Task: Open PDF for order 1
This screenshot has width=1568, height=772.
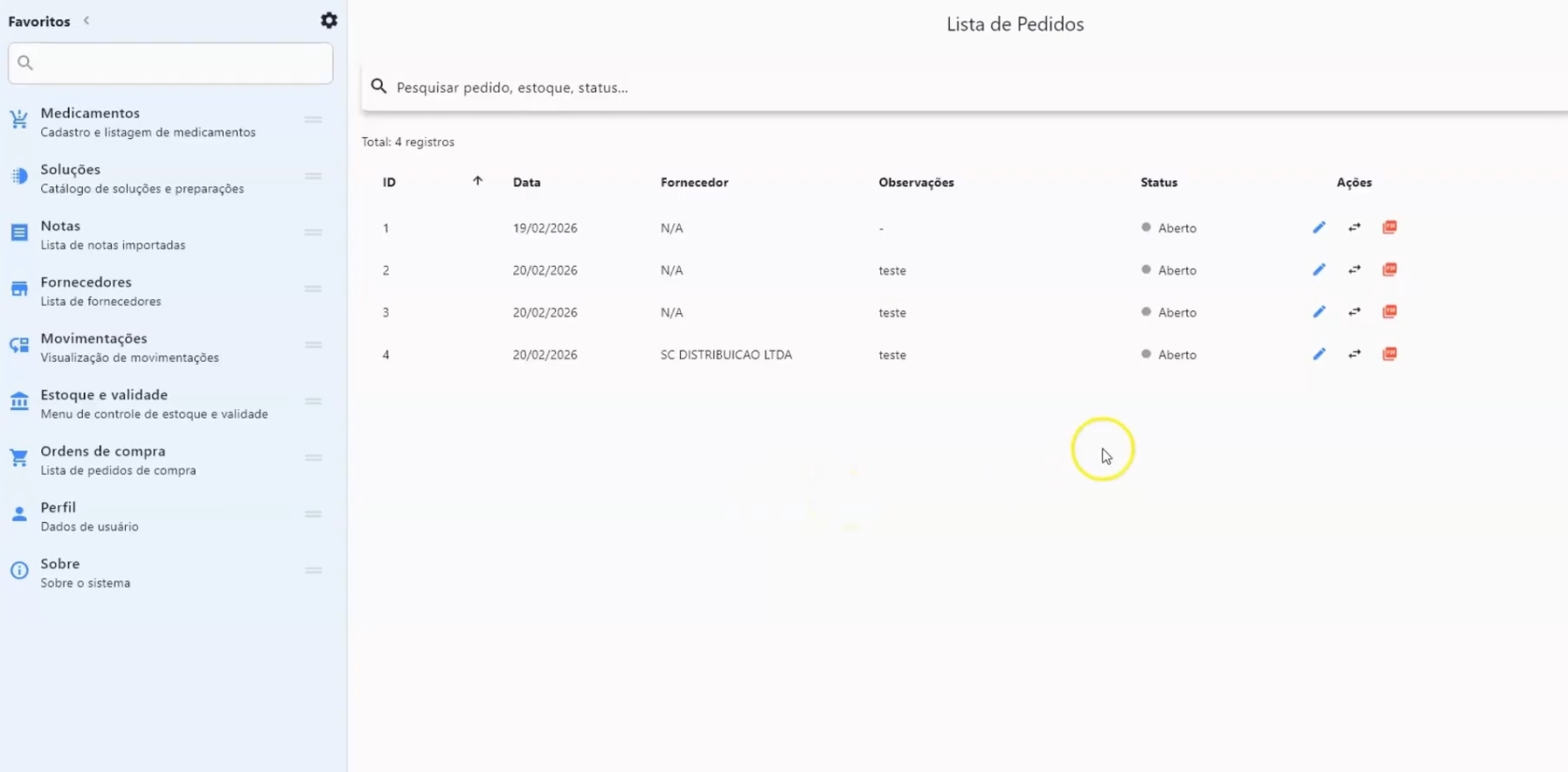Action: (1390, 227)
